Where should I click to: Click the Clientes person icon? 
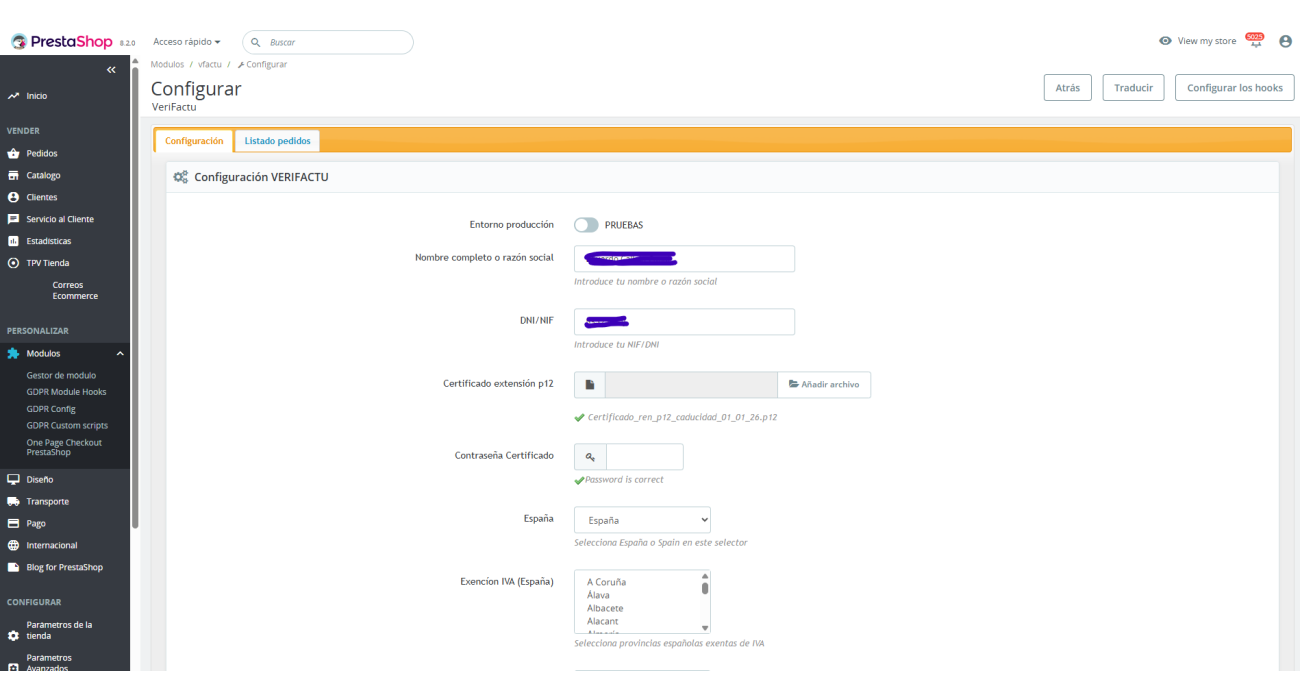[13, 198]
